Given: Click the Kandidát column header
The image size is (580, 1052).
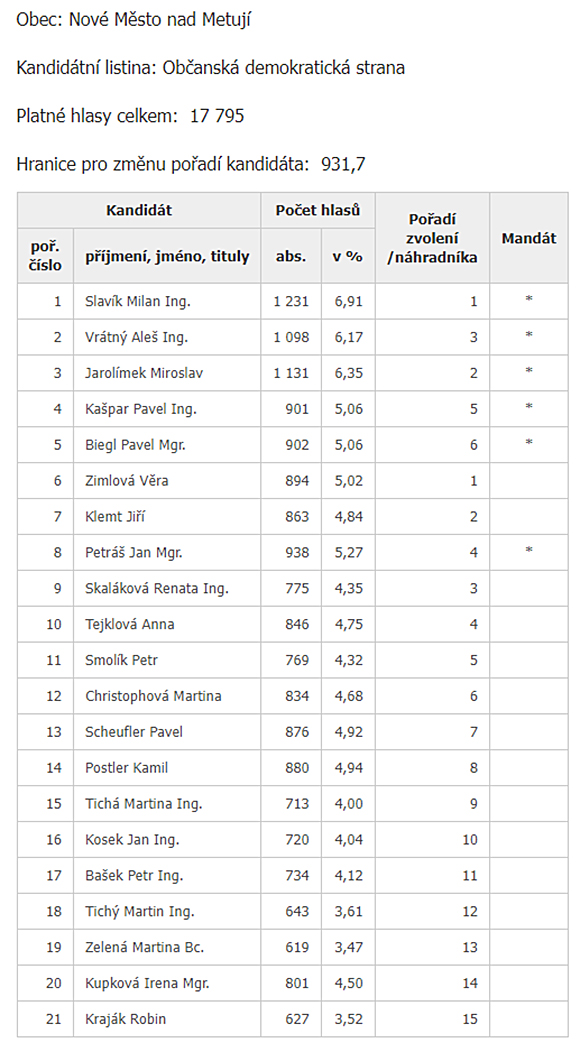Looking at the screenshot, I should [139, 210].
